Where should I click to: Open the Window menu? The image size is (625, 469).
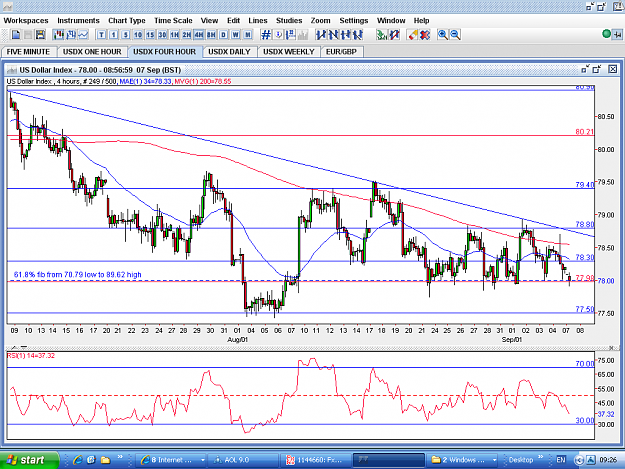click(x=391, y=20)
